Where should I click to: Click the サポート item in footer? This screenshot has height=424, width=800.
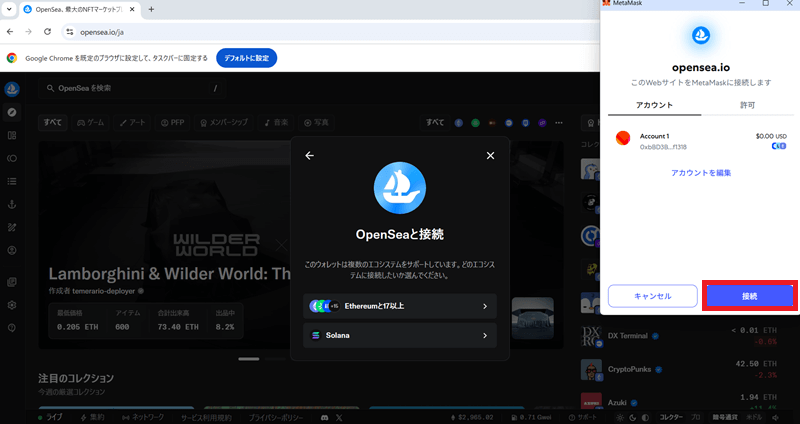[582, 417]
